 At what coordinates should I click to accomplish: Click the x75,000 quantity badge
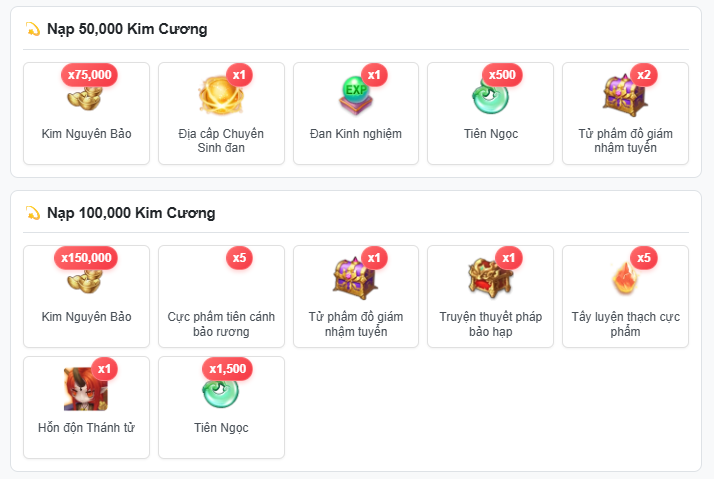click(89, 75)
